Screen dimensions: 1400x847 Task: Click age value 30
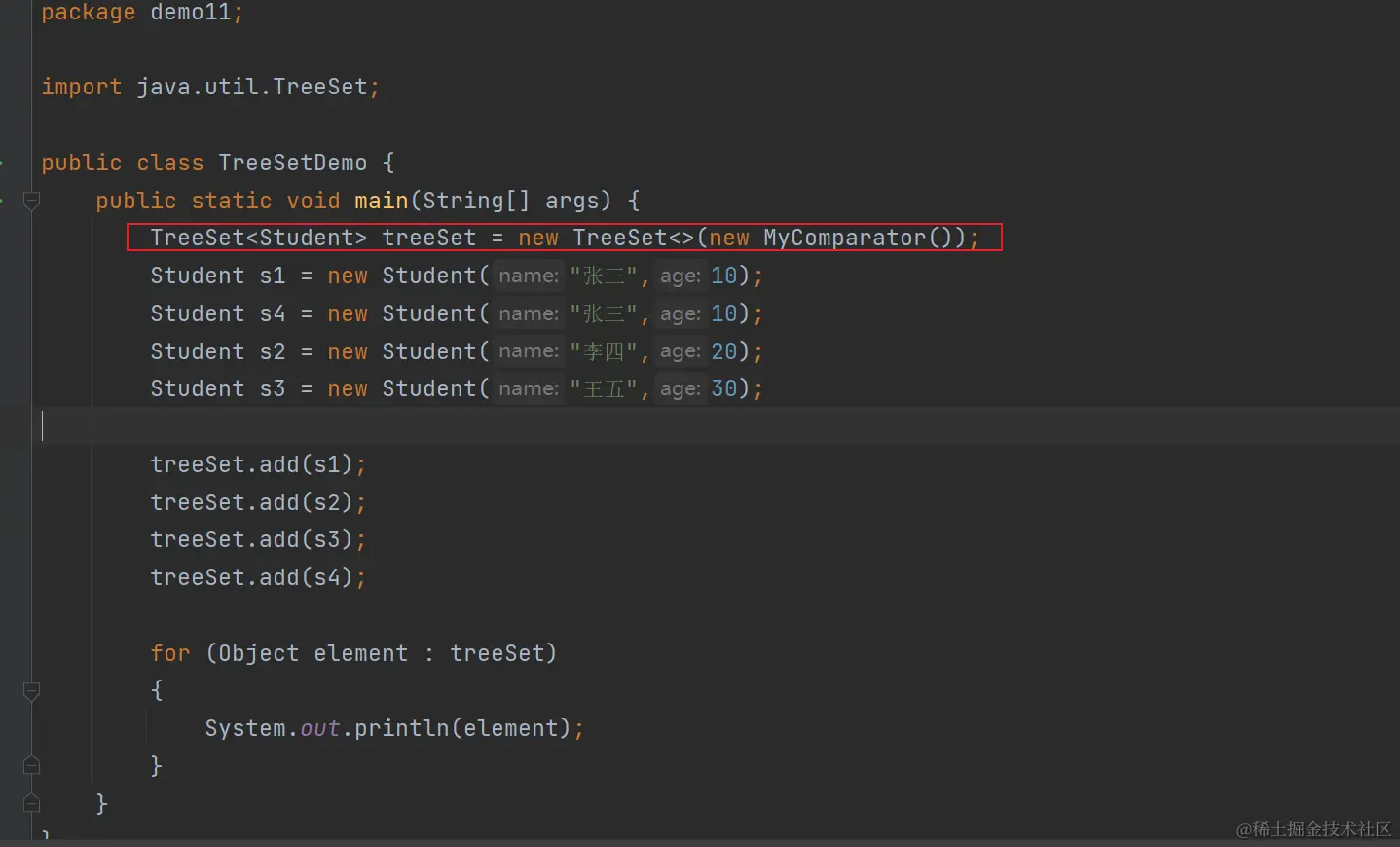click(724, 388)
